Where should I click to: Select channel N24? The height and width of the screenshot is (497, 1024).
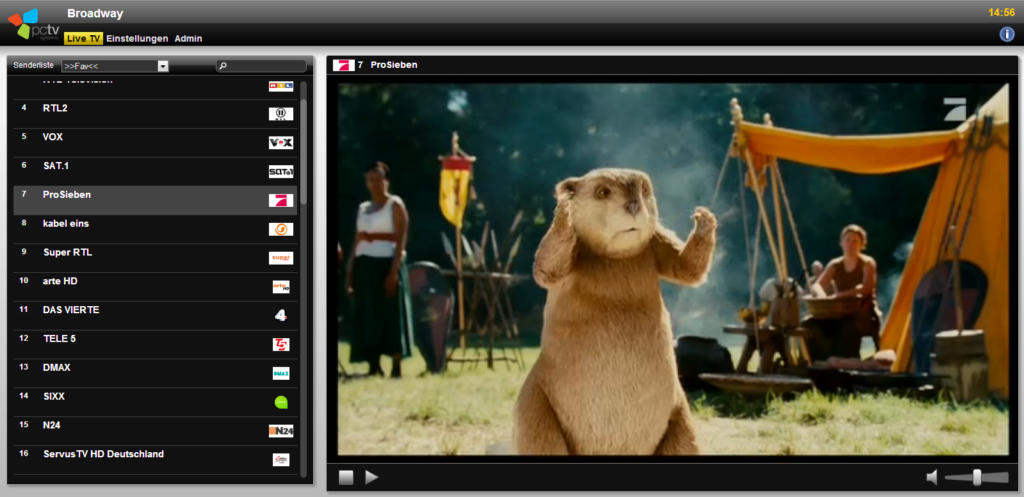tap(155, 431)
